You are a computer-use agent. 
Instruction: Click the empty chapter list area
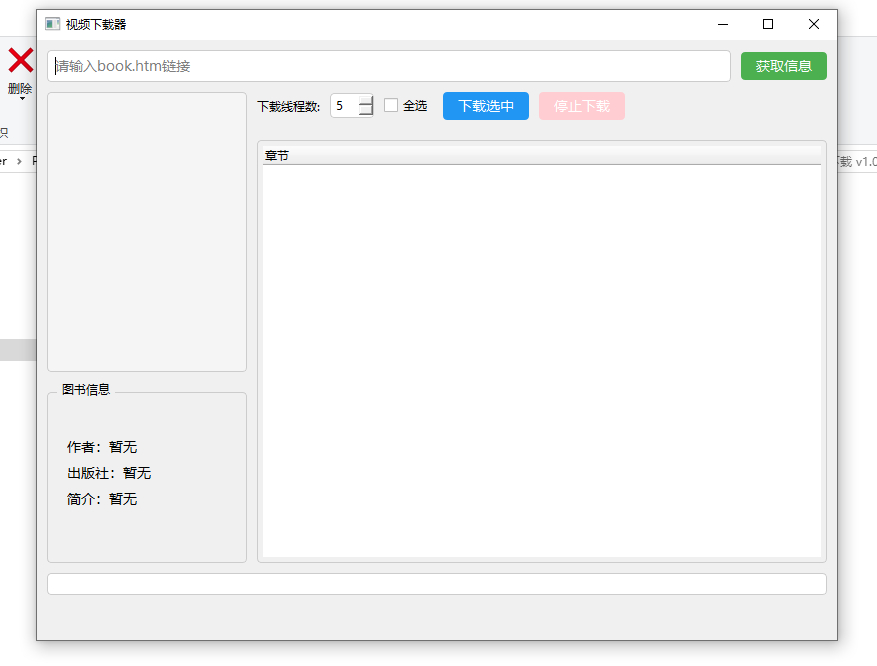[541, 361]
